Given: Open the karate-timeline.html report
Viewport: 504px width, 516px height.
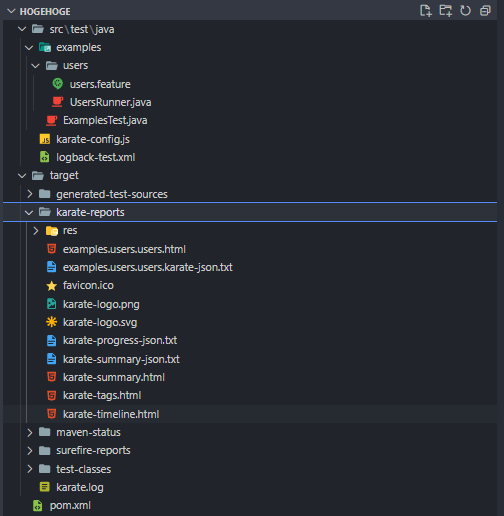Looking at the screenshot, I should click(111, 414).
